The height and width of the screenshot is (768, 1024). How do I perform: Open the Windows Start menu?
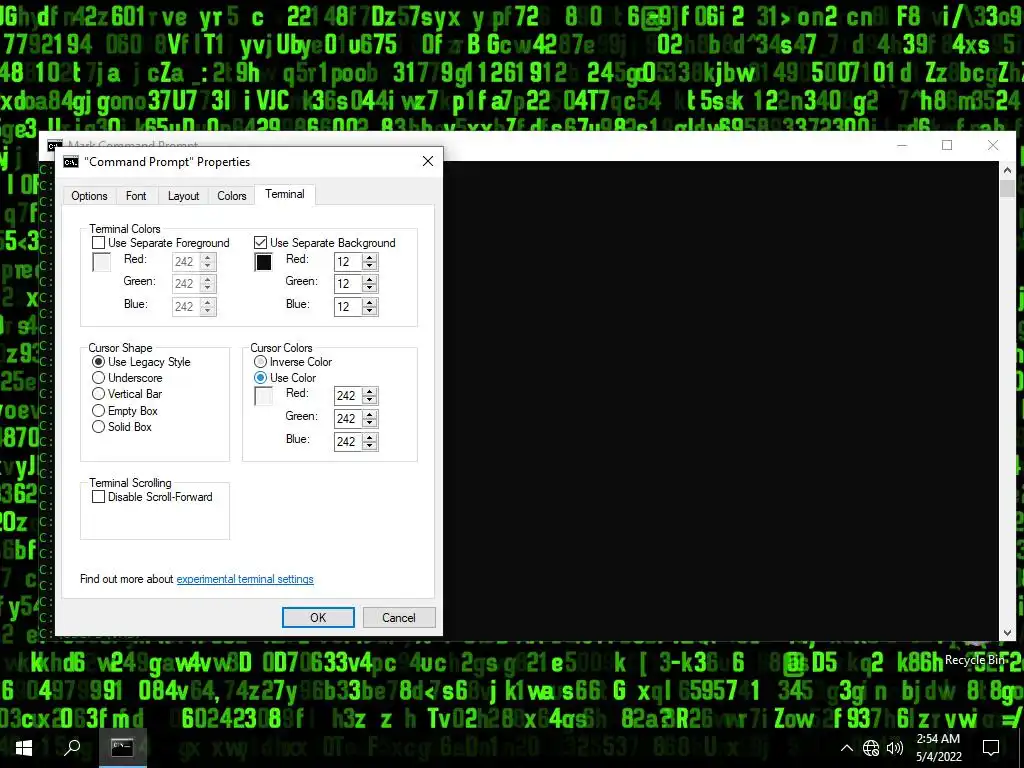[x=24, y=748]
